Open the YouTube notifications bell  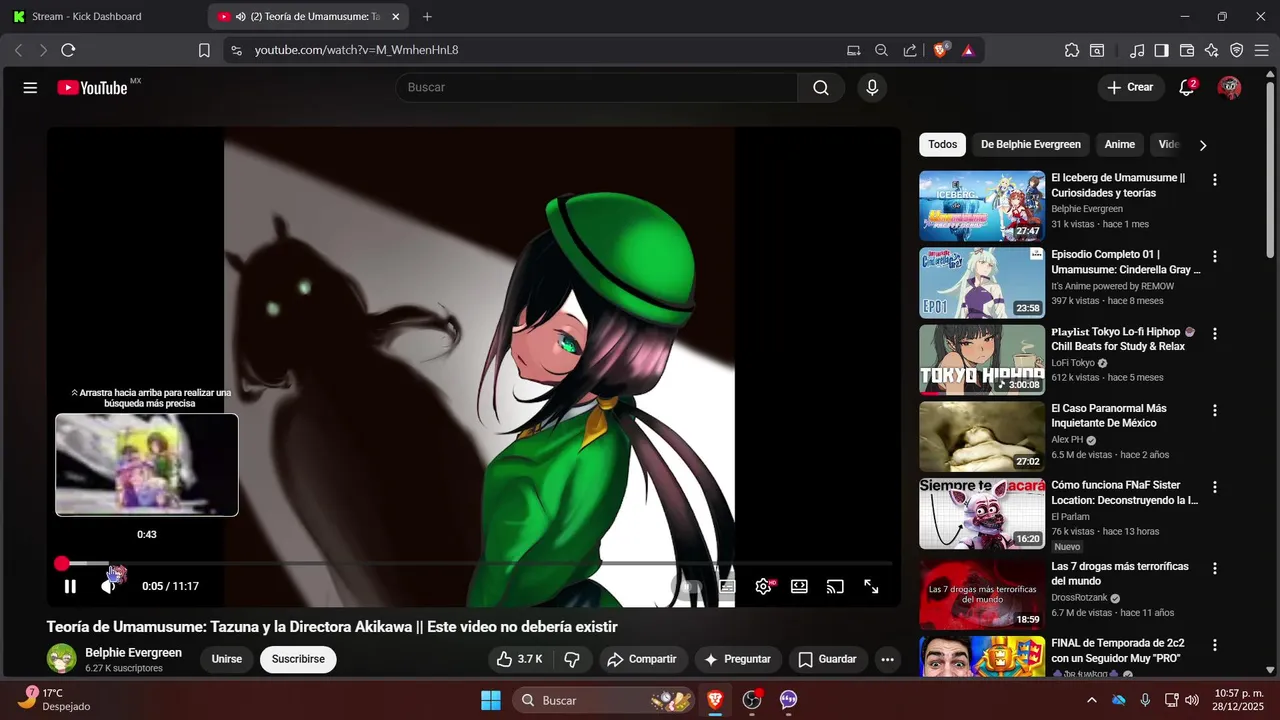click(1187, 88)
